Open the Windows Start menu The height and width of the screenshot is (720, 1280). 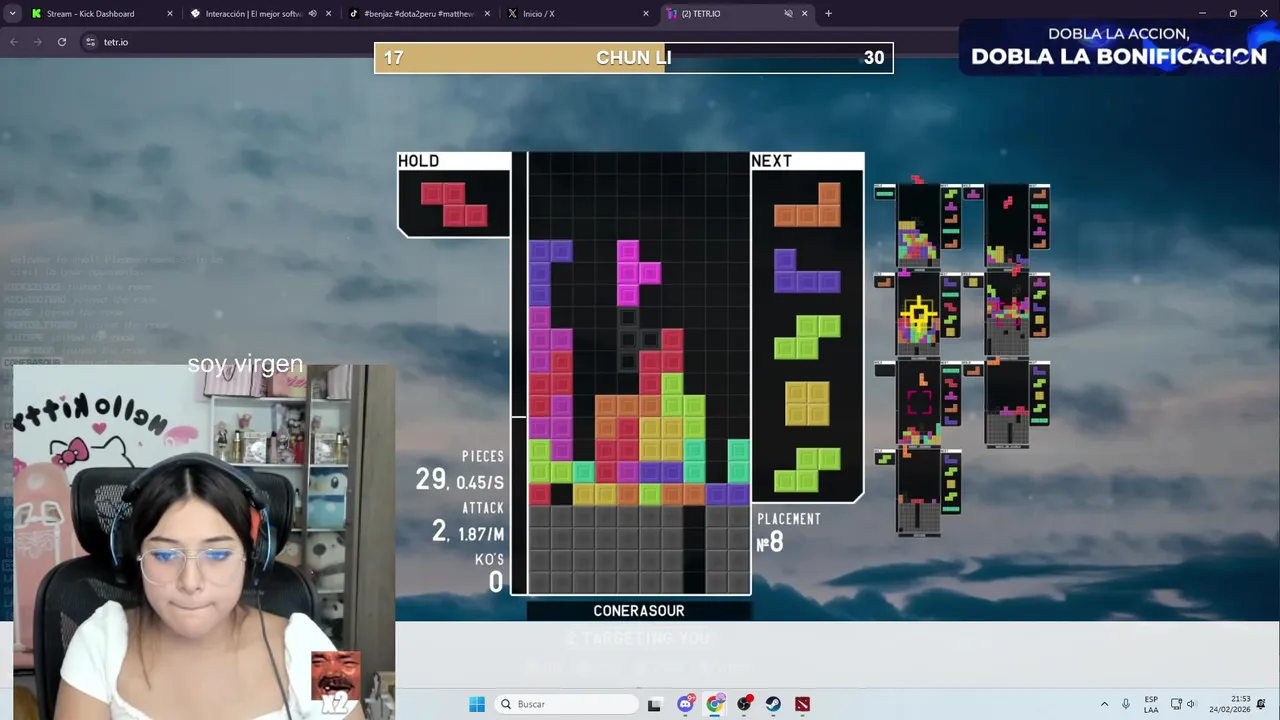(477, 704)
